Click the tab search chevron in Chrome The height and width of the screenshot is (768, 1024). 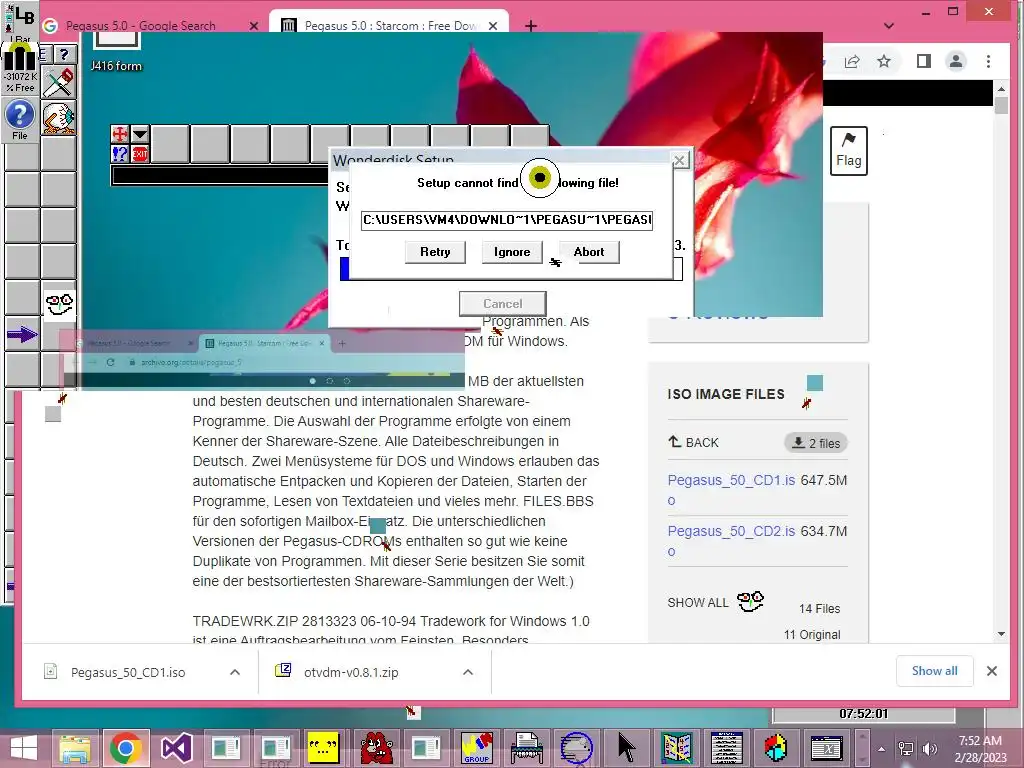tap(888, 25)
